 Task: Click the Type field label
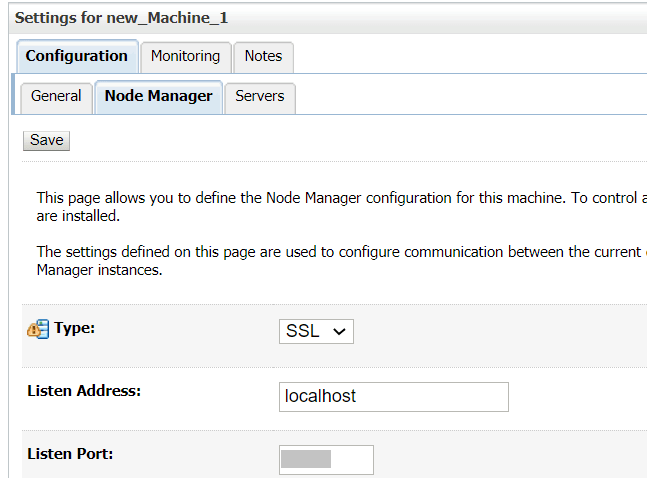pos(74,327)
